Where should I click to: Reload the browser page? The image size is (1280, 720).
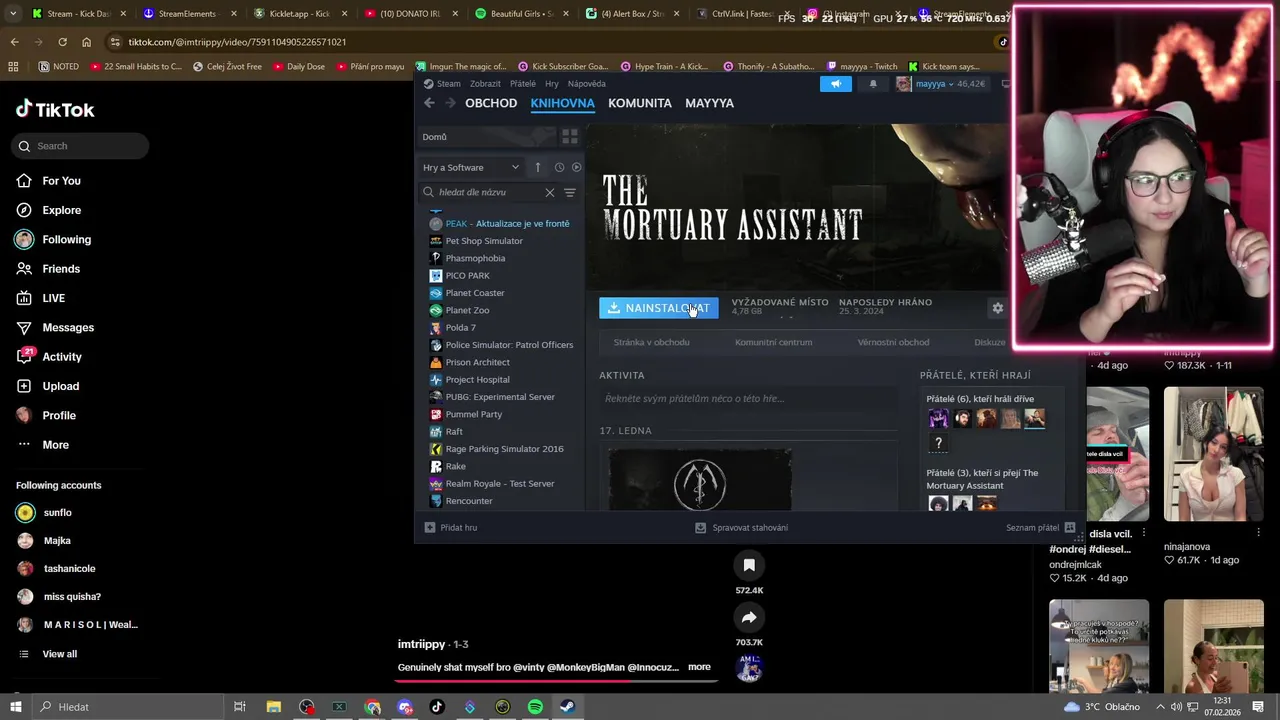pyautogui.click(x=62, y=42)
